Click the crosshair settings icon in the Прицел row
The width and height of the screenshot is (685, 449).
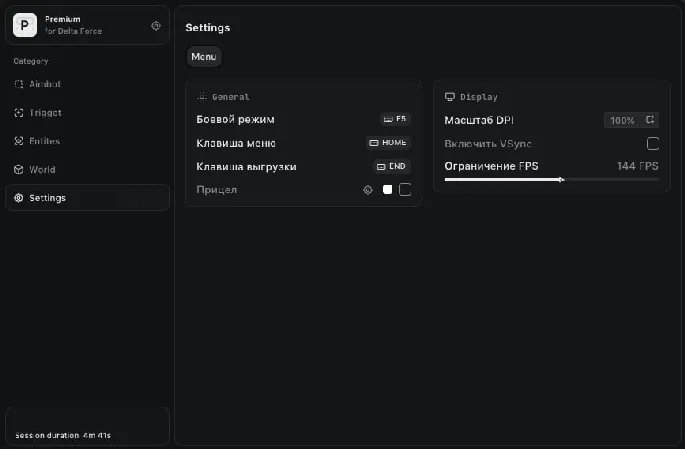[367, 189]
